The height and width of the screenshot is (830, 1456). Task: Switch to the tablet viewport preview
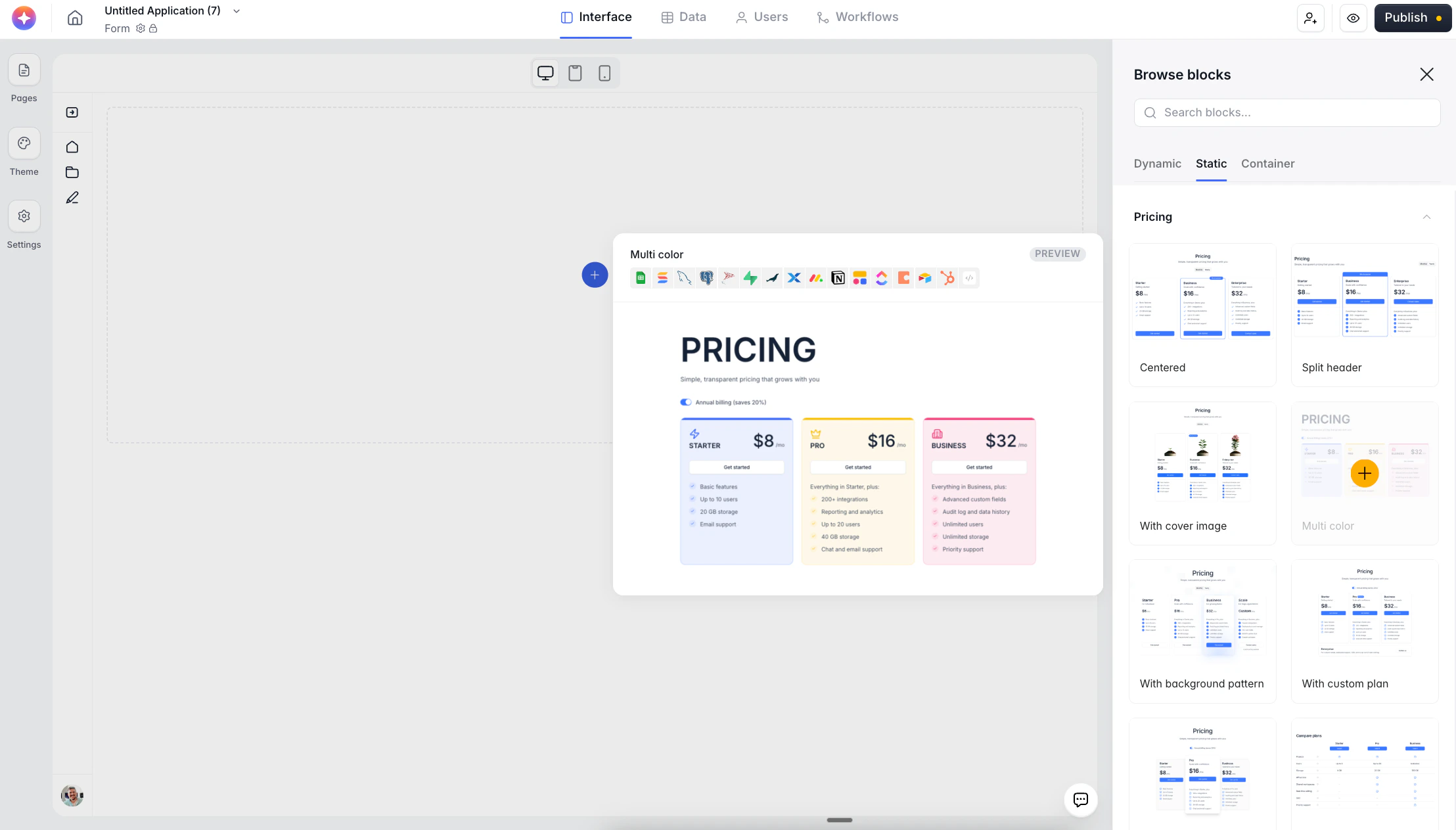click(575, 73)
